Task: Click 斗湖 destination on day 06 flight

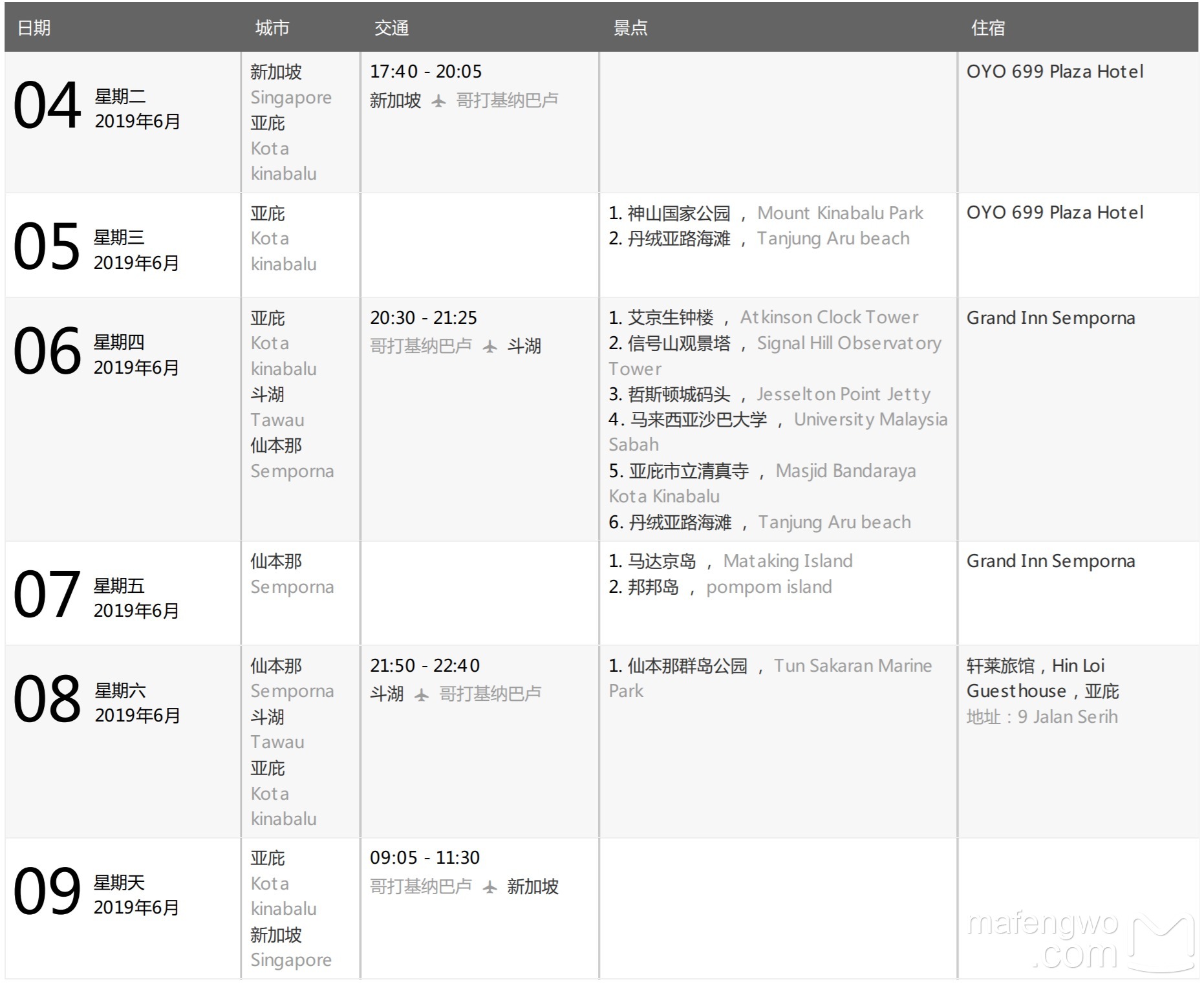Action: 524,346
